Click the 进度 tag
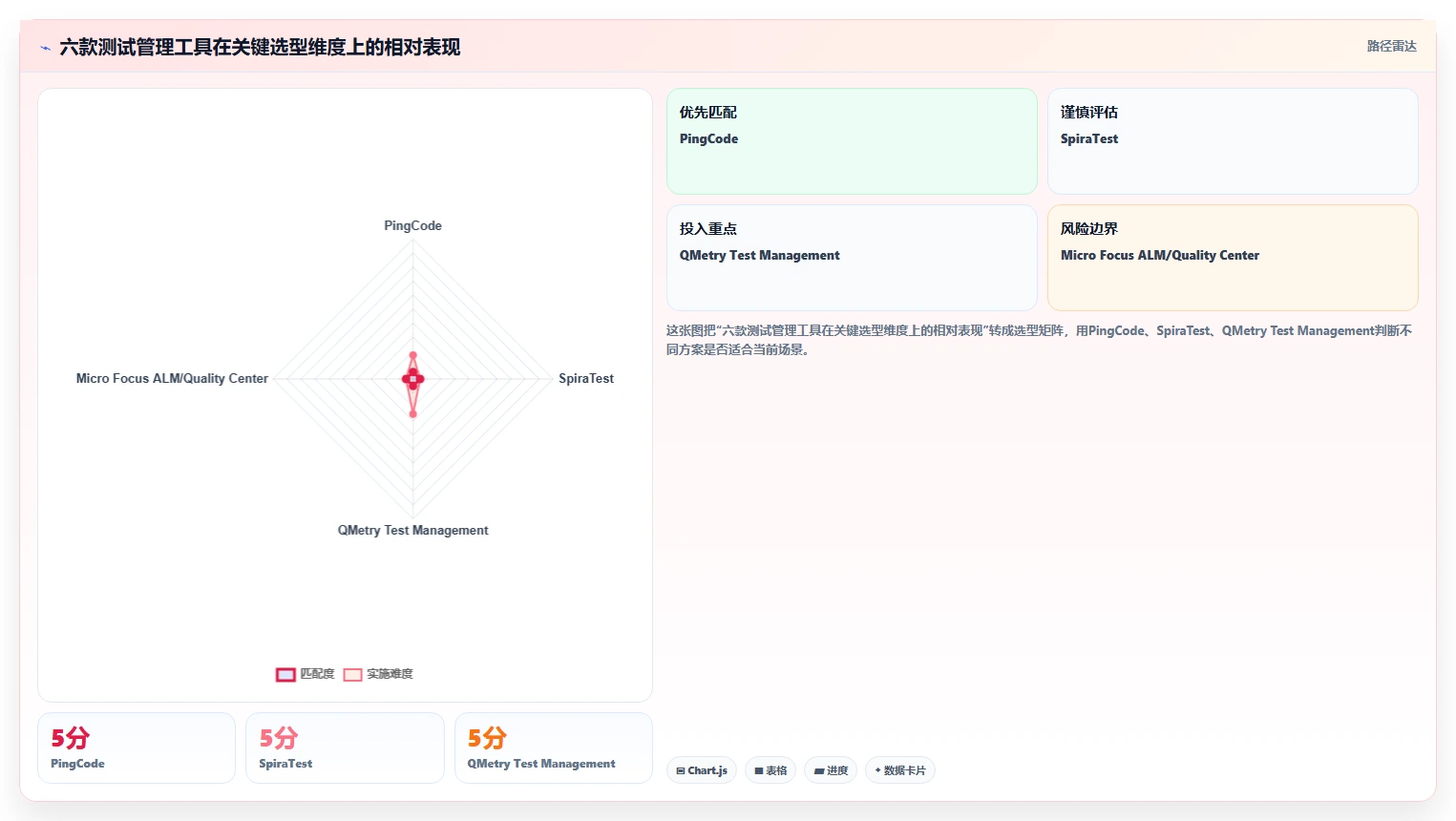The height and width of the screenshot is (821, 1456). [831, 770]
